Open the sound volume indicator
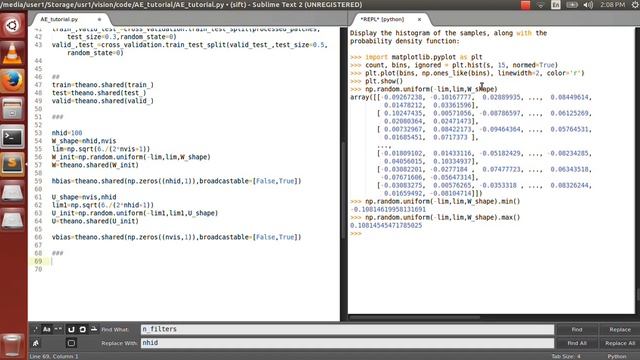640x360 pixels. click(588, 5)
